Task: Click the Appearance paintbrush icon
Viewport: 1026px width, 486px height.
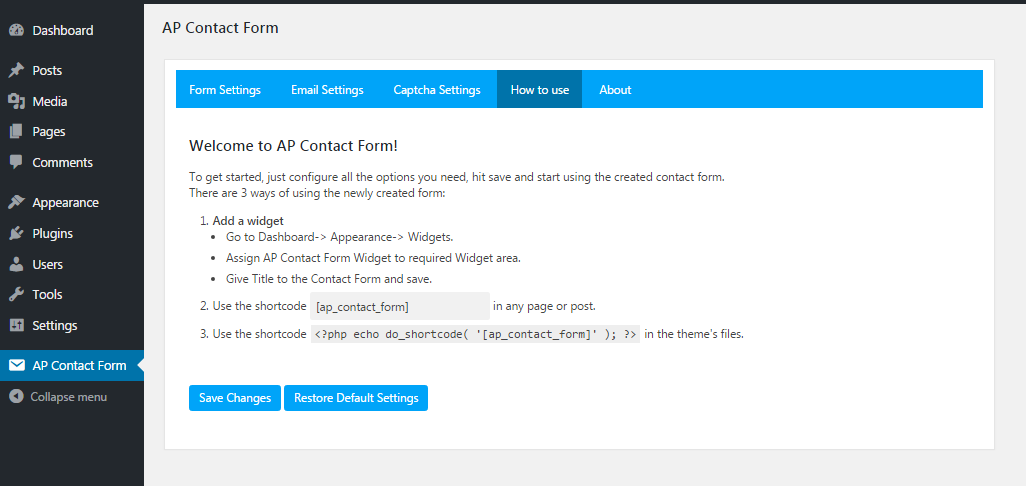Action: (x=16, y=202)
